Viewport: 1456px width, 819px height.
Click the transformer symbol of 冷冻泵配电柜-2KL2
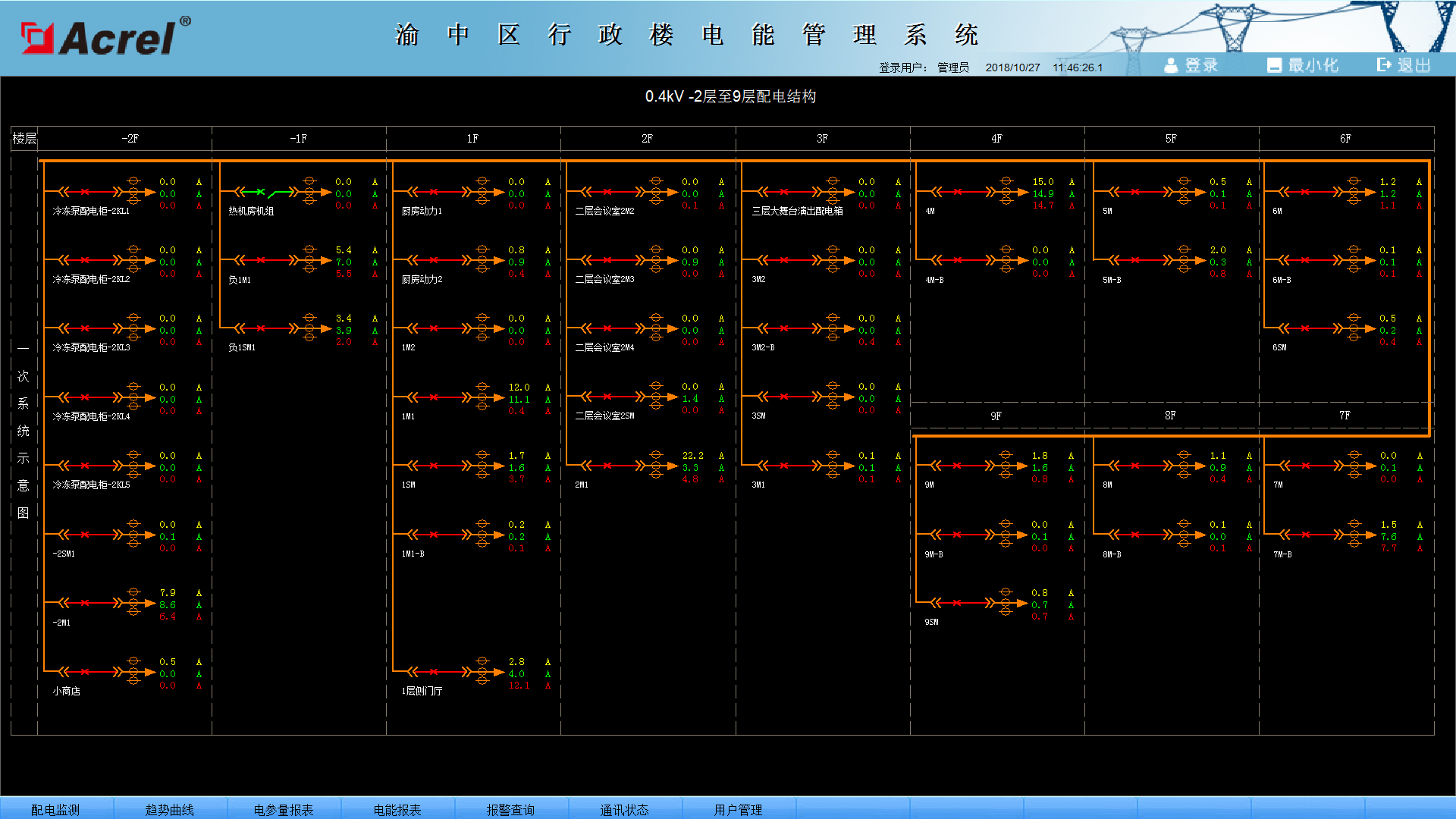coord(133,260)
